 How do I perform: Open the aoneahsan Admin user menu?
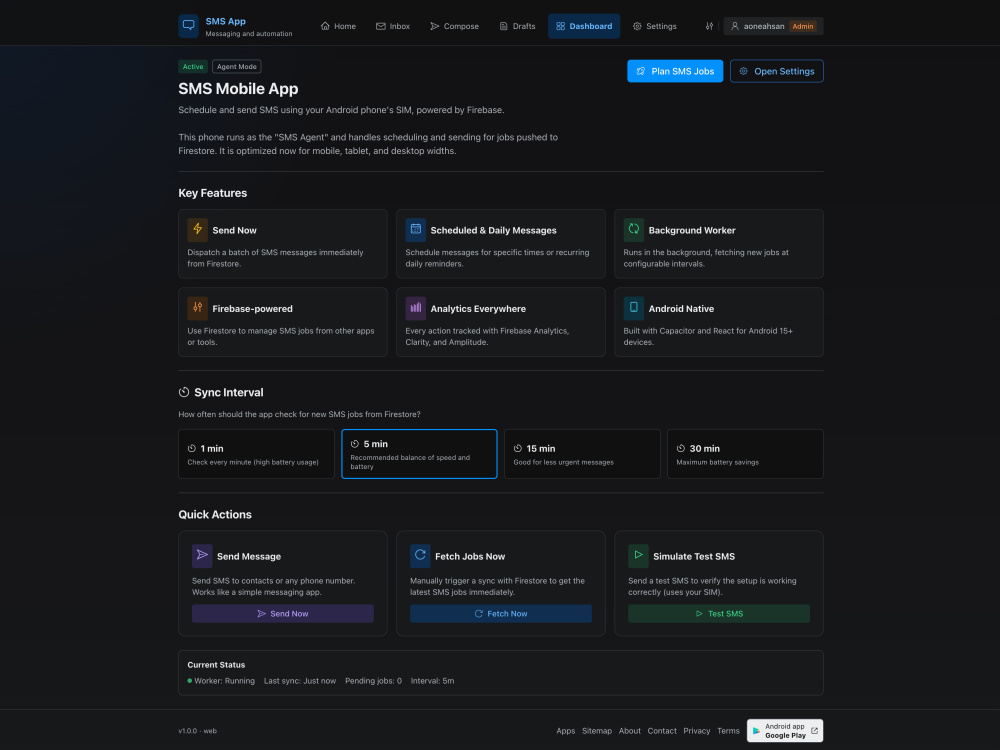(773, 26)
